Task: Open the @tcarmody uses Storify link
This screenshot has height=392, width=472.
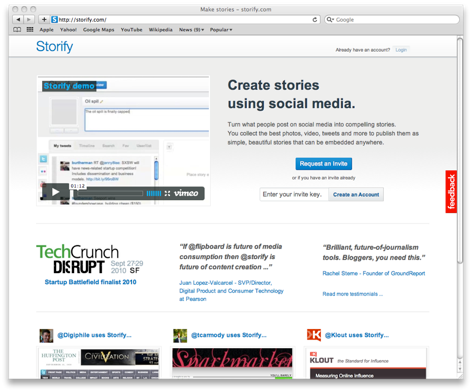Action: (x=229, y=335)
